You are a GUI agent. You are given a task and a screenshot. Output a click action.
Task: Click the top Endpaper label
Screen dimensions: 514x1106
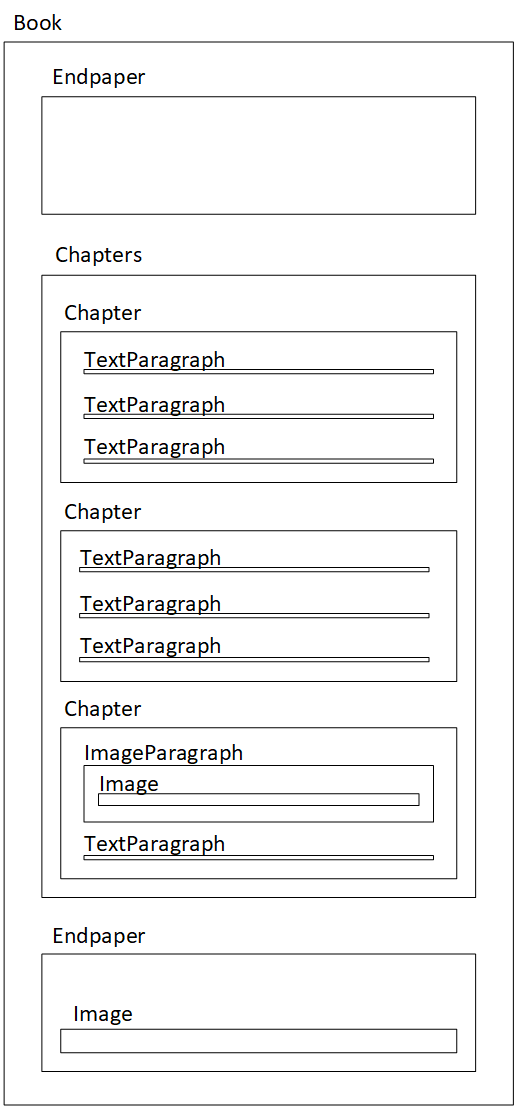tap(99, 78)
